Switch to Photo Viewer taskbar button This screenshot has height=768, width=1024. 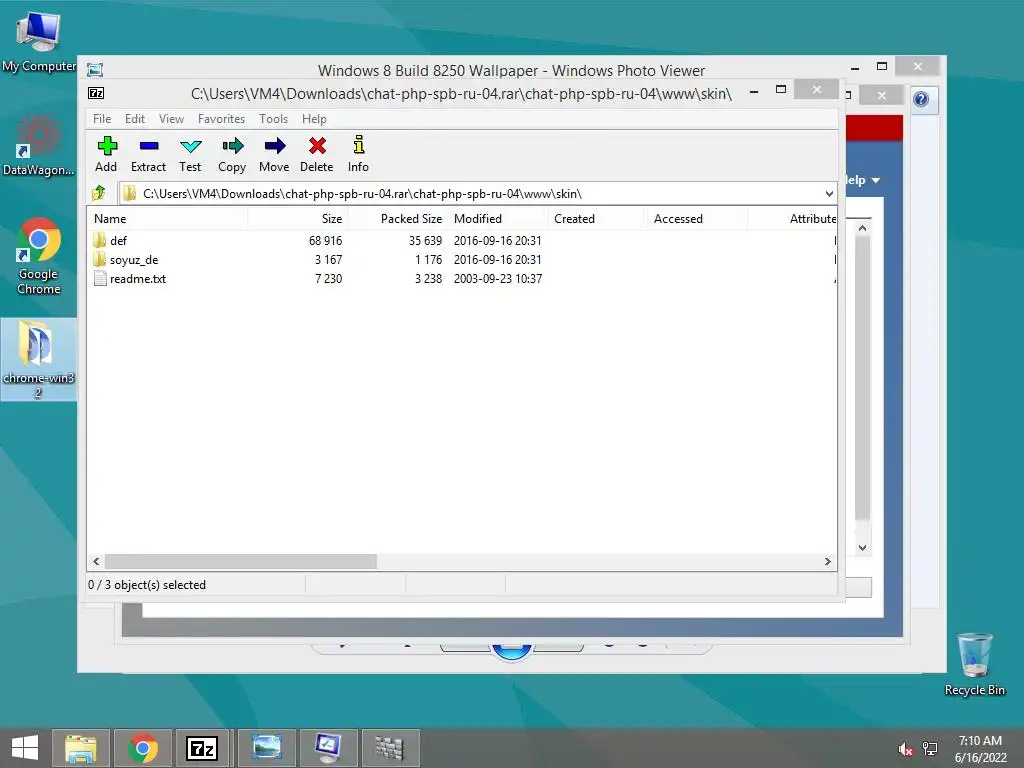pyautogui.click(x=266, y=748)
